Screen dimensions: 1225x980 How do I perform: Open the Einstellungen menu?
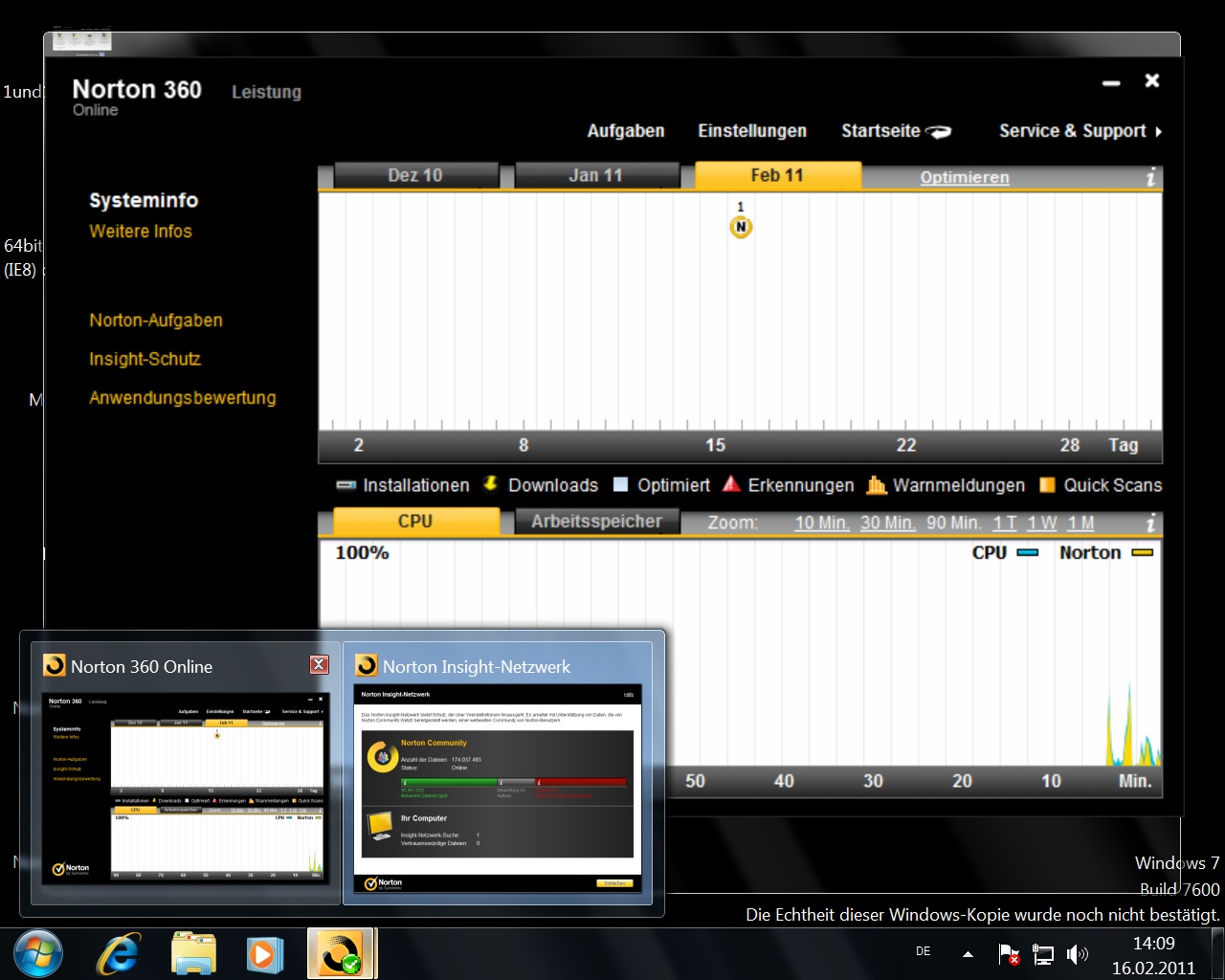coord(751,131)
